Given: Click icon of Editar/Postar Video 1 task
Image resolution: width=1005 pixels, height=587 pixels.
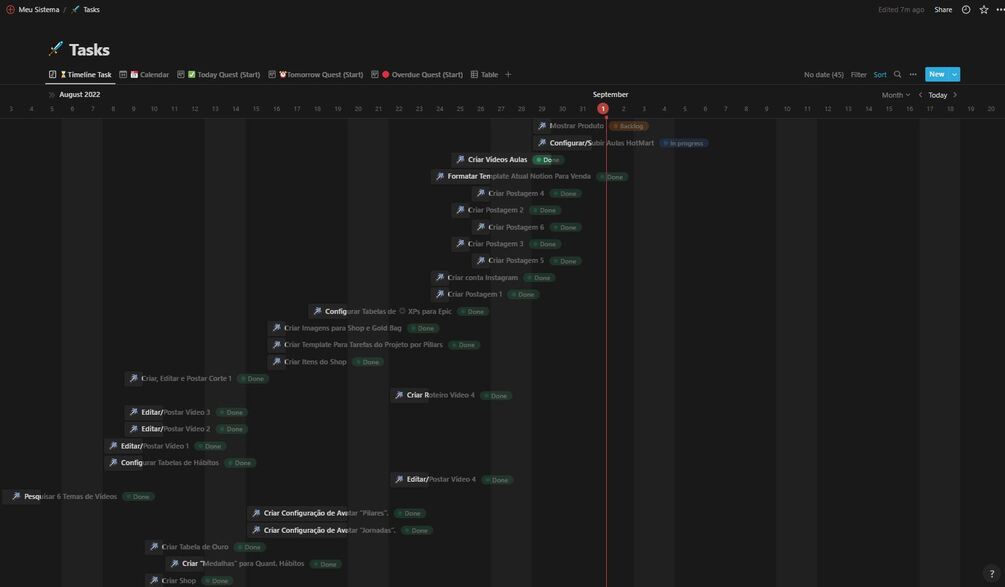Looking at the screenshot, I should click(113, 445).
